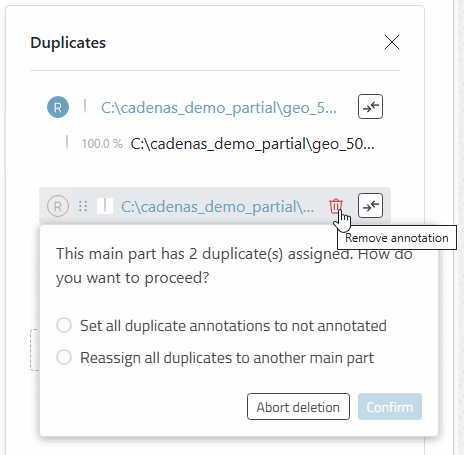
Task: Click the Confirm button
Action: coord(390,407)
